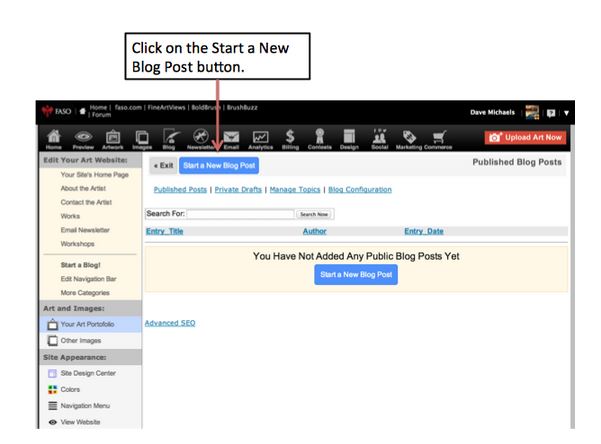Open the Preview eye icon
This screenshot has width=601, height=444.
pyautogui.click(x=83, y=139)
